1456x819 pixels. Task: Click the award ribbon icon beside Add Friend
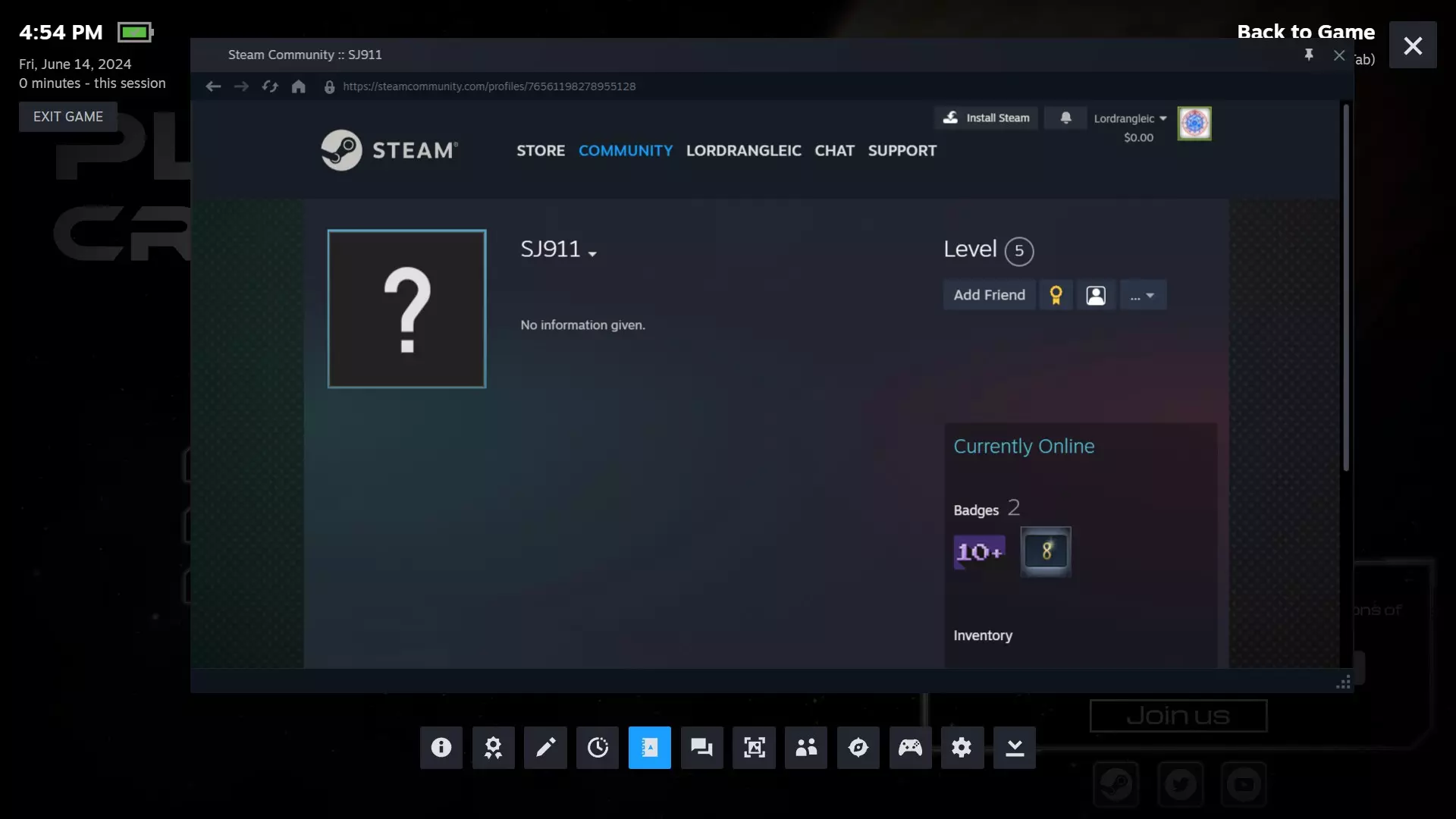(1056, 295)
